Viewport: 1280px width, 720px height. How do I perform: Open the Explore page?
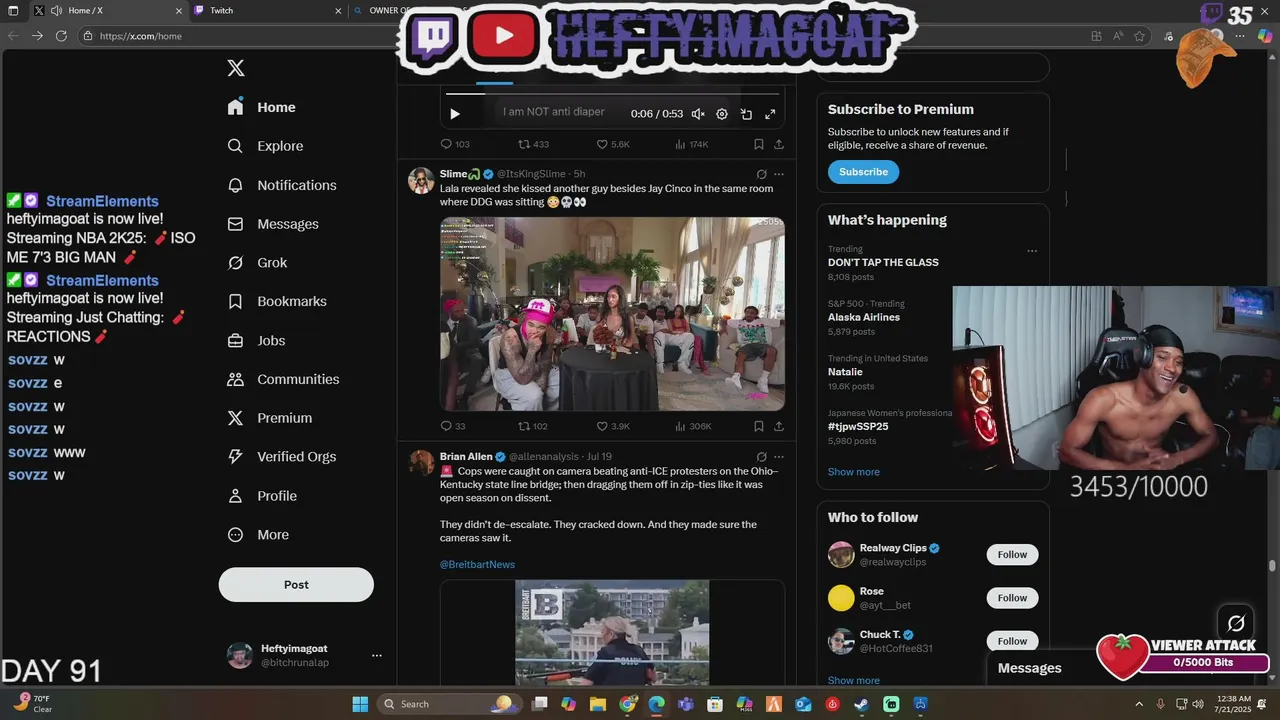pyautogui.click(x=265, y=146)
